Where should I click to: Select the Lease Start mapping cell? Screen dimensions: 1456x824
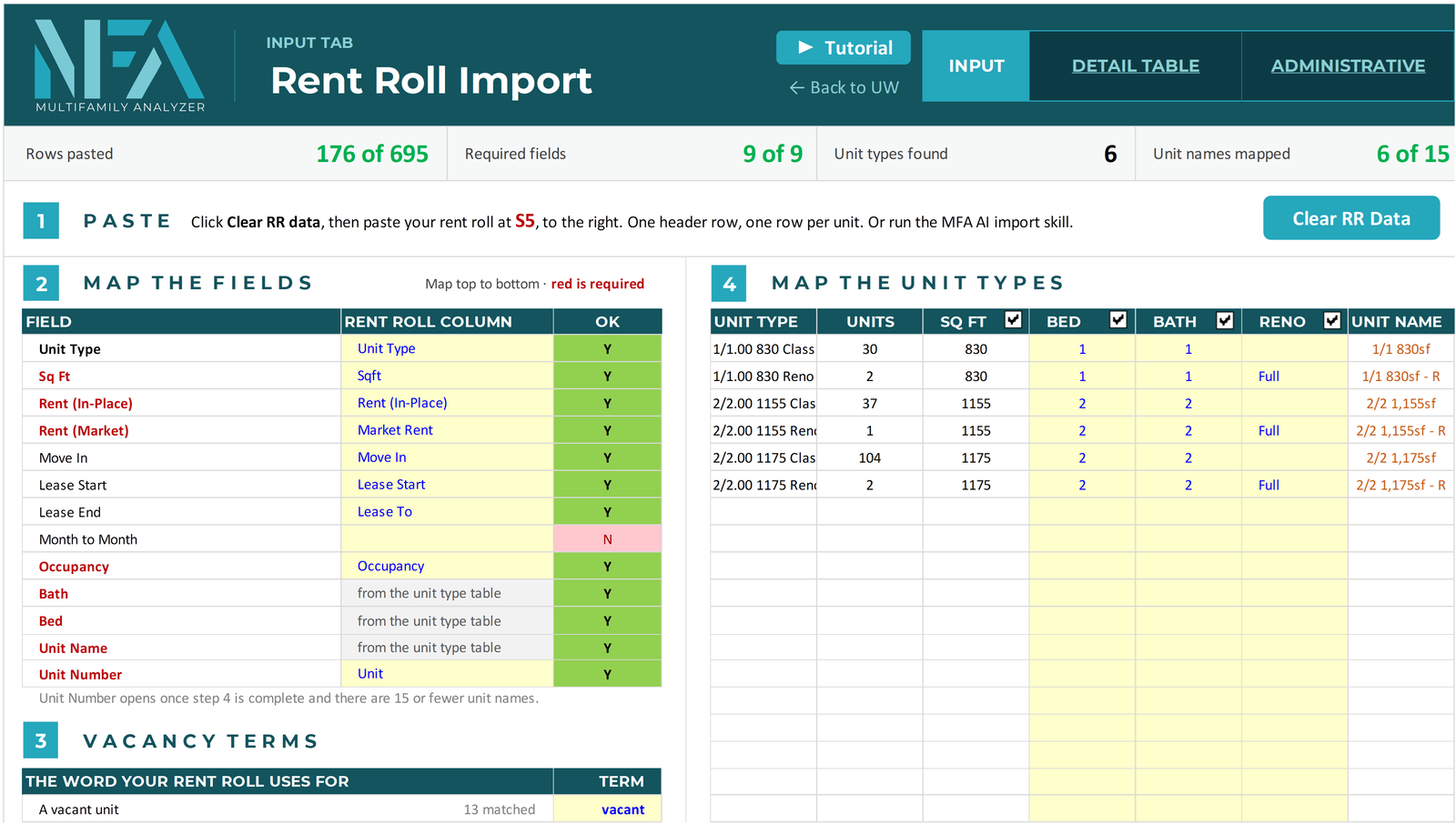click(x=447, y=485)
